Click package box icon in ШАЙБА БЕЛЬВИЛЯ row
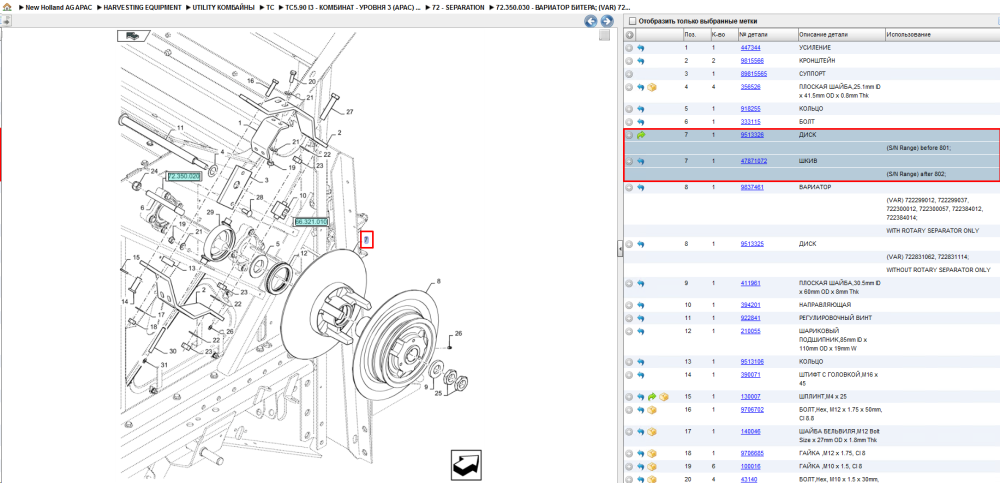This screenshot has height=483, width=1000. 652,432
